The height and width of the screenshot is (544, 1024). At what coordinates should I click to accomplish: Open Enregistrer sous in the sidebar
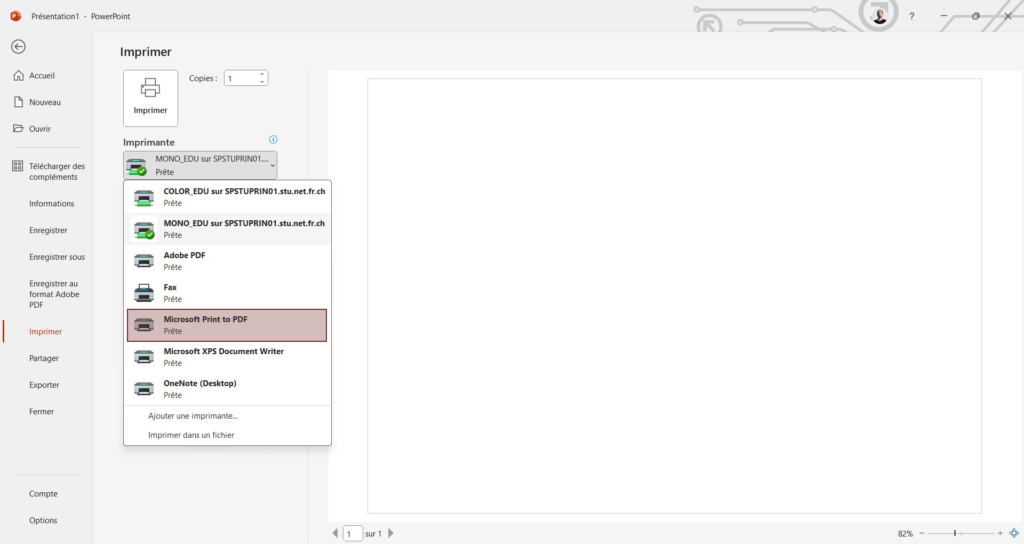[57, 257]
